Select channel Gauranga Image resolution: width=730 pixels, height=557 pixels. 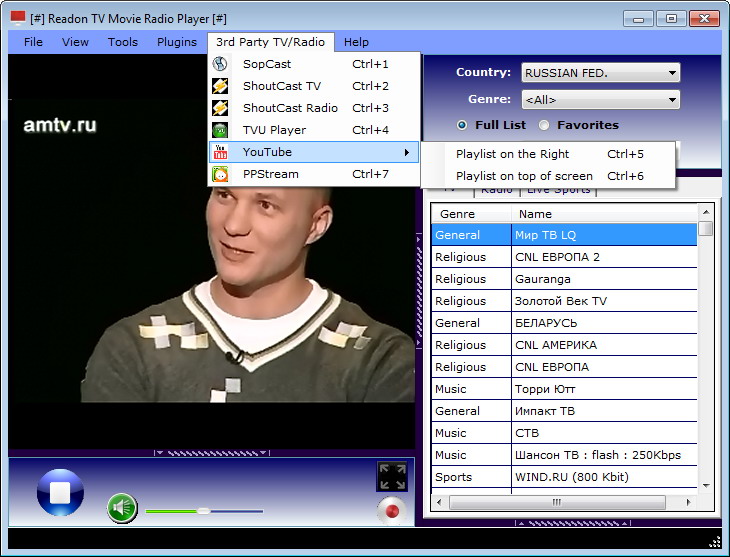pyautogui.click(x=564, y=279)
